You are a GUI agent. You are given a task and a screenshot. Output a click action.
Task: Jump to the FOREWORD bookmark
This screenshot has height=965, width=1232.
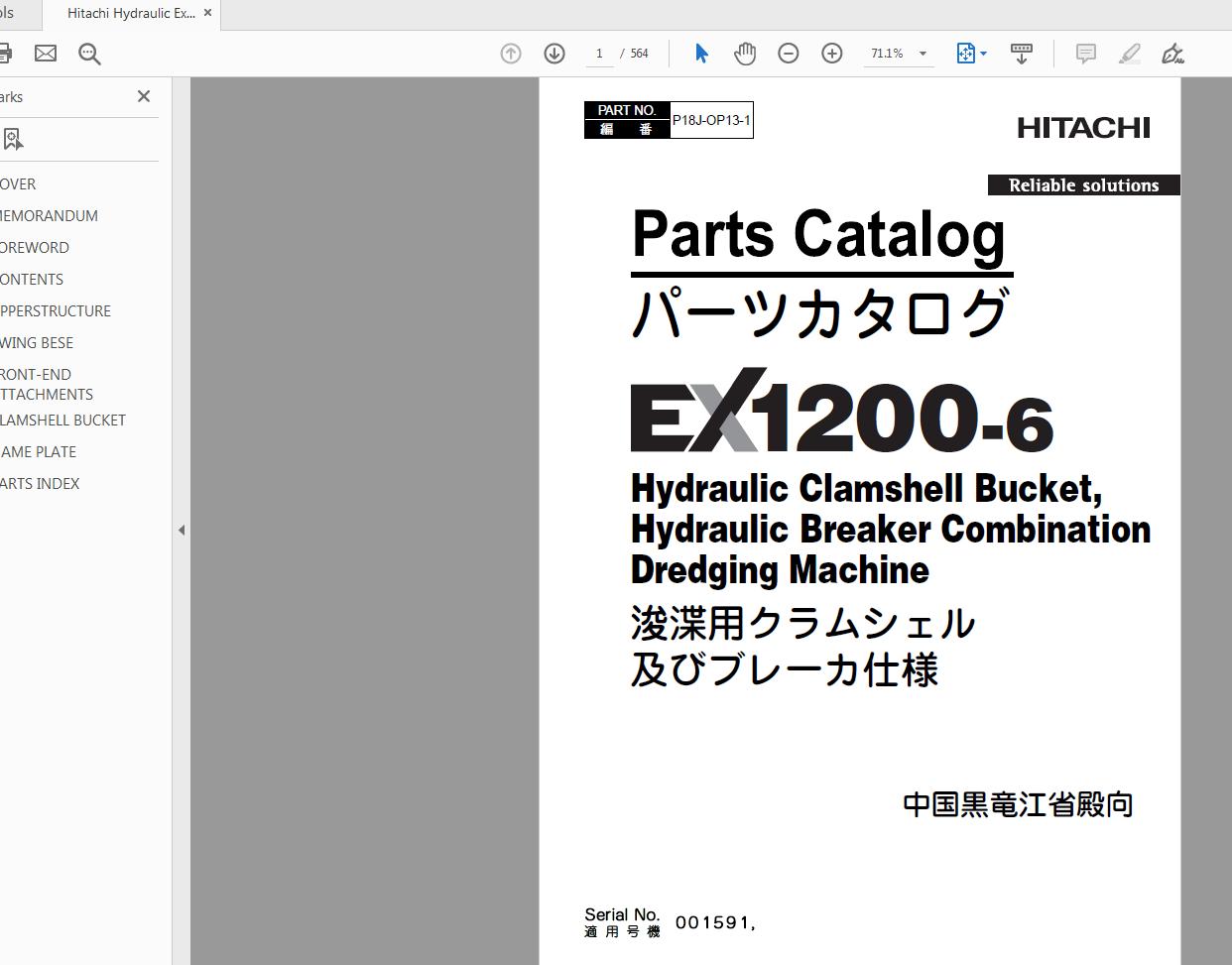pyautogui.click(x=35, y=248)
